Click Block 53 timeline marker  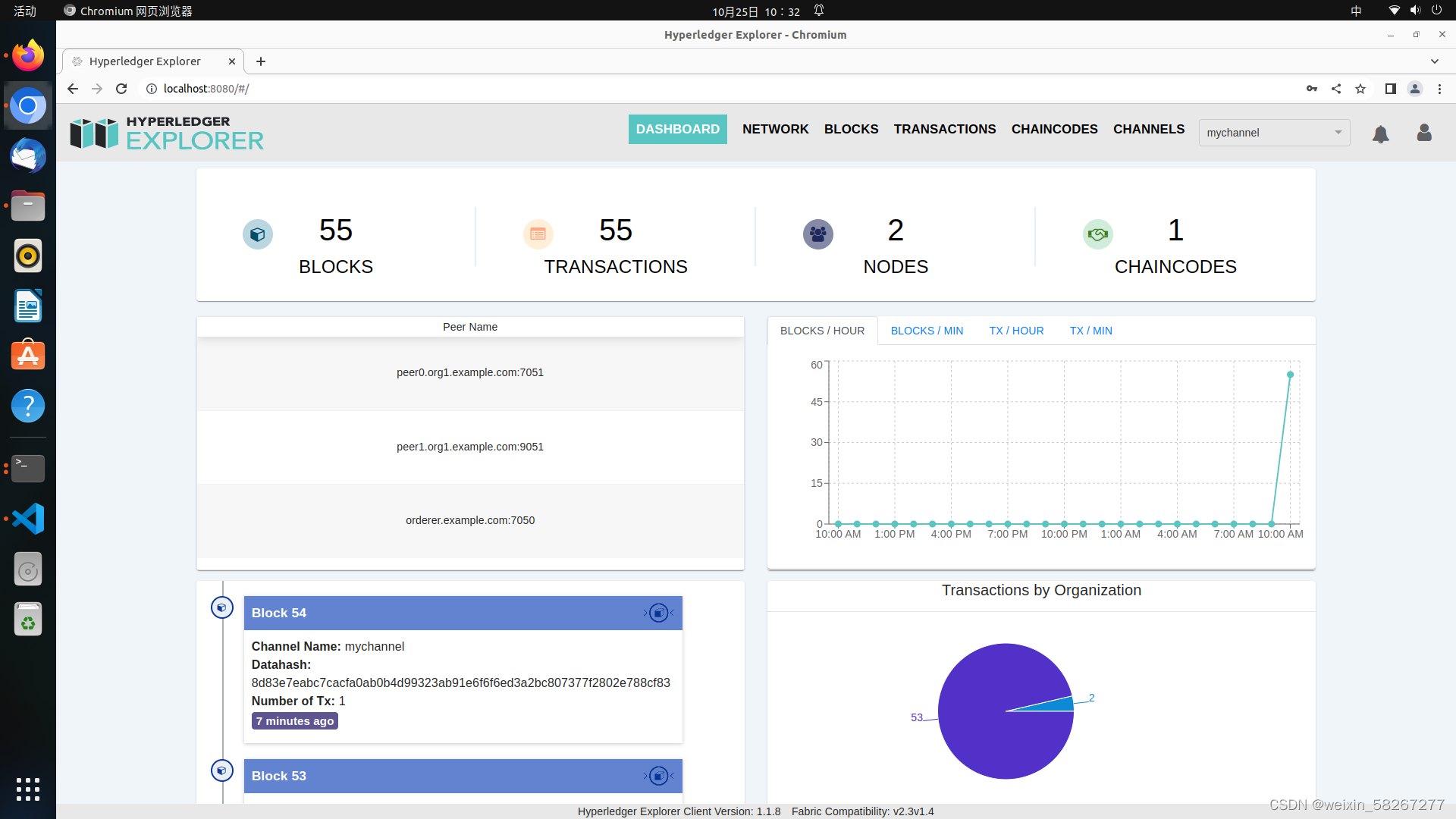coord(221,770)
